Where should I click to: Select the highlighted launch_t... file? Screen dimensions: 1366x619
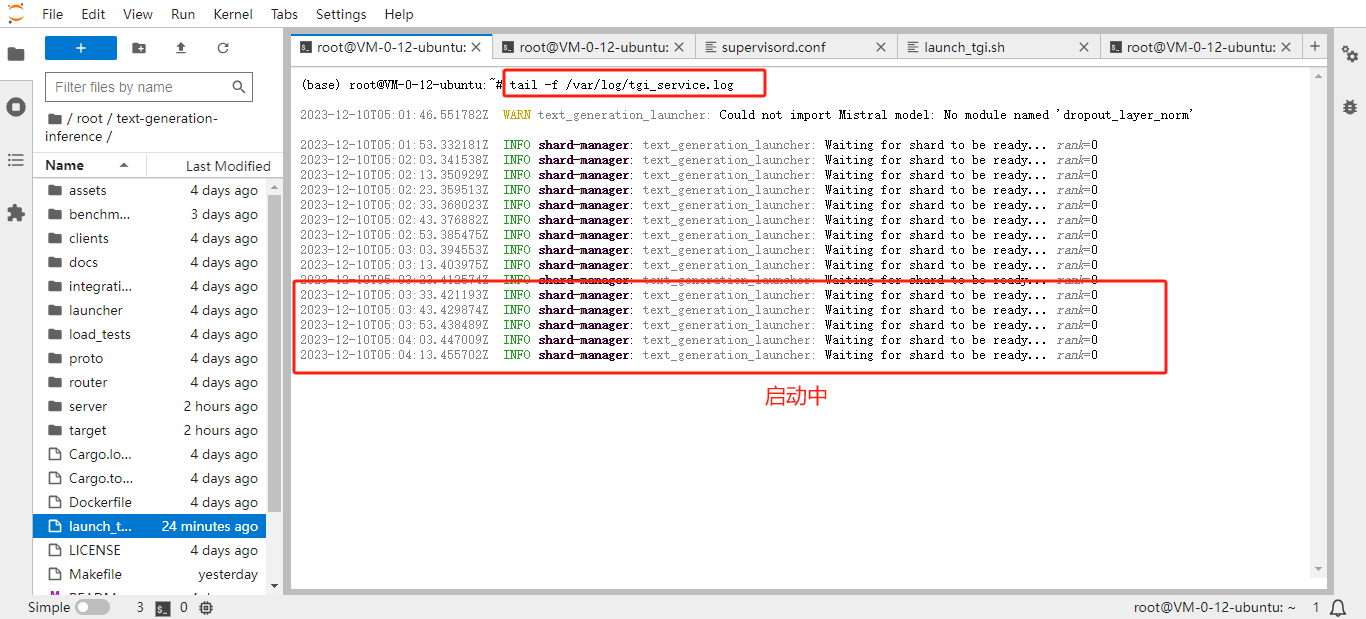[150, 526]
